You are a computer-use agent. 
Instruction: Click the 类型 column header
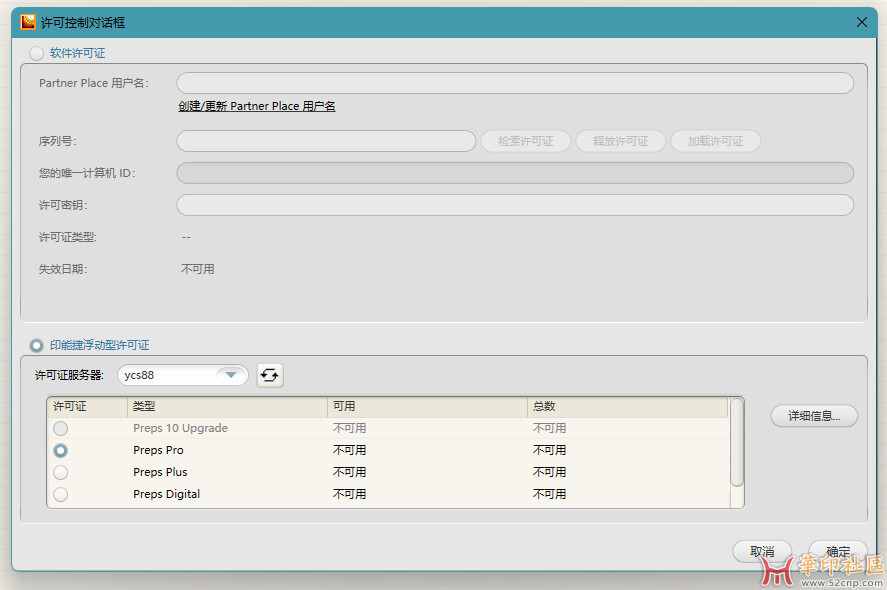point(227,407)
